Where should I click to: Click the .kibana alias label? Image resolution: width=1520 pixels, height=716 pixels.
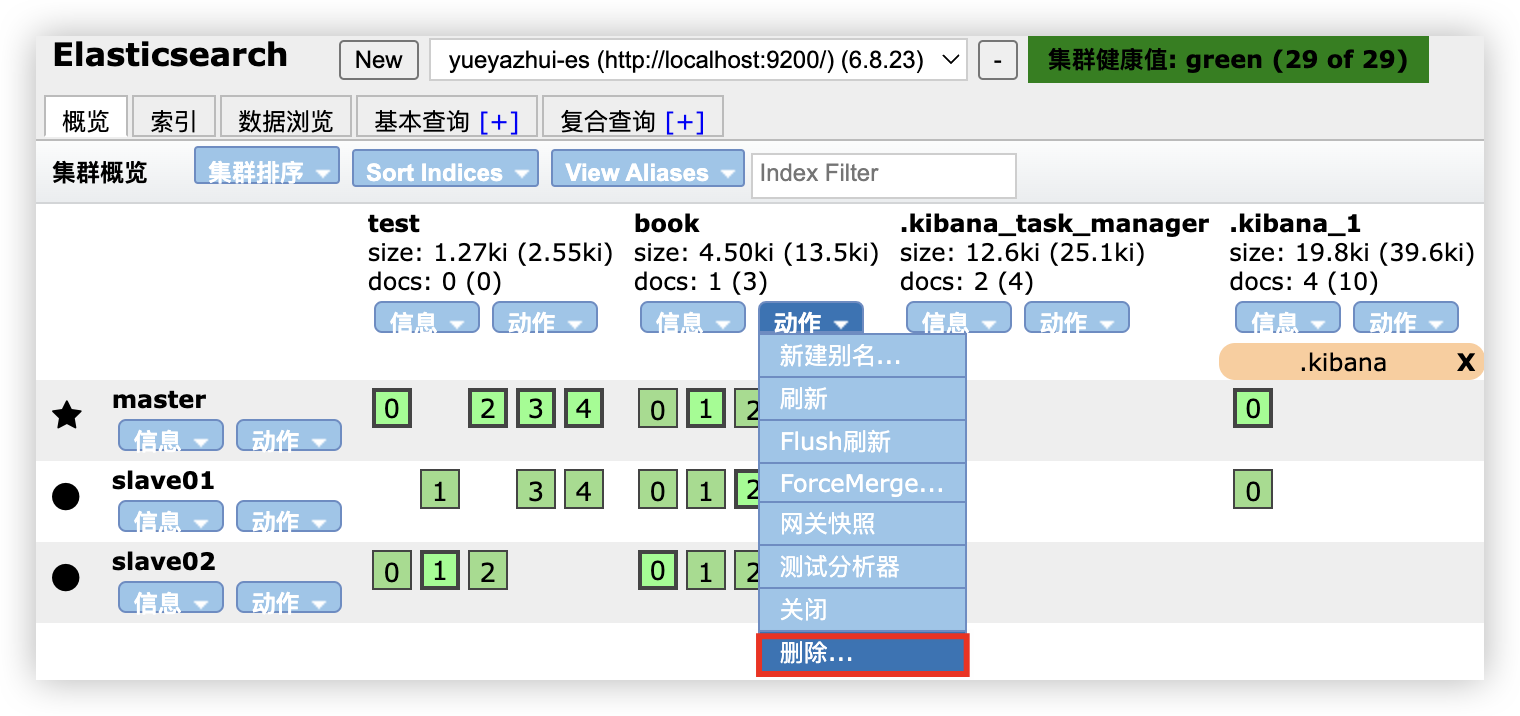(x=1342, y=362)
